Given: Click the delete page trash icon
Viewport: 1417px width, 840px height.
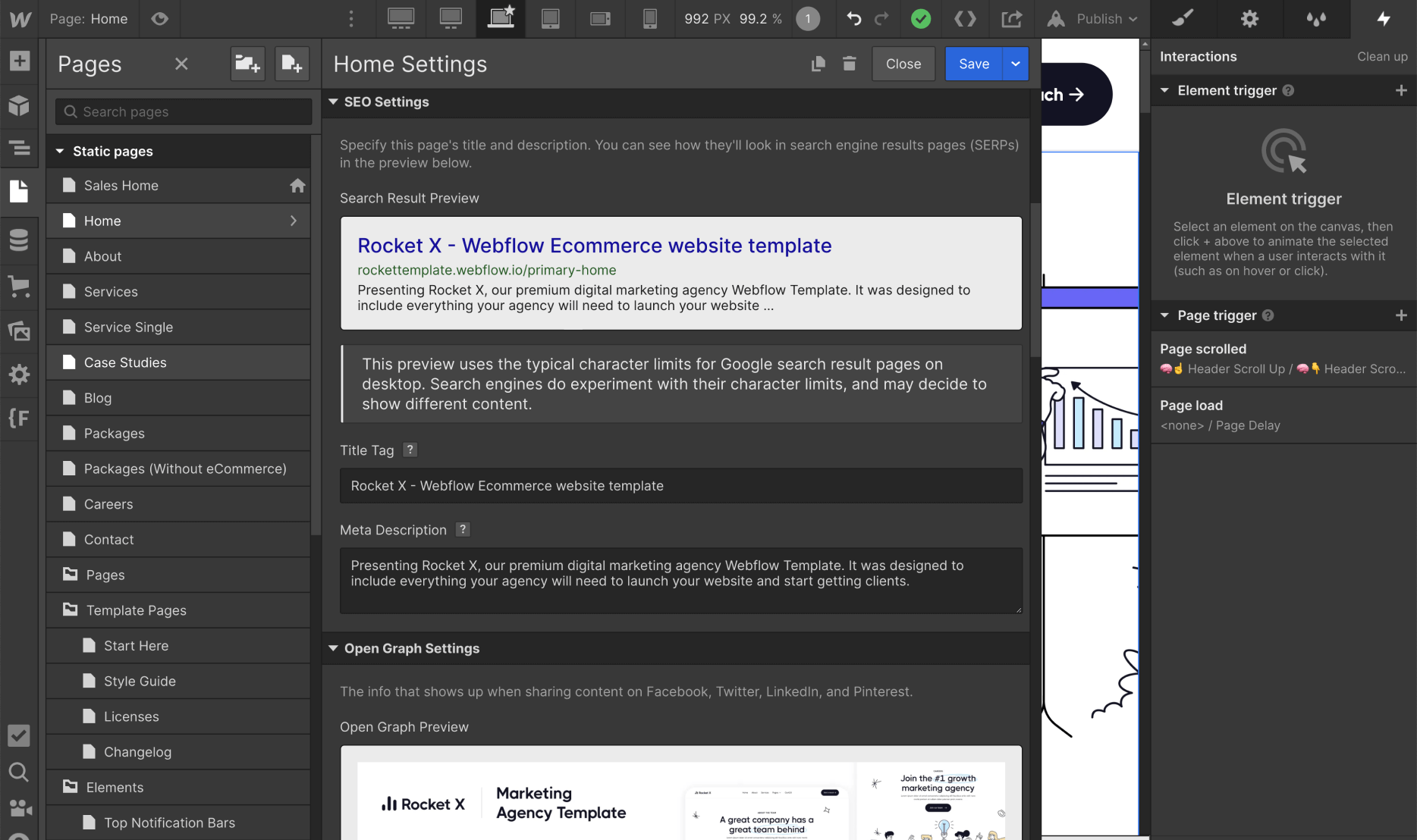Looking at the screenshot, I should tap(850, 64).
